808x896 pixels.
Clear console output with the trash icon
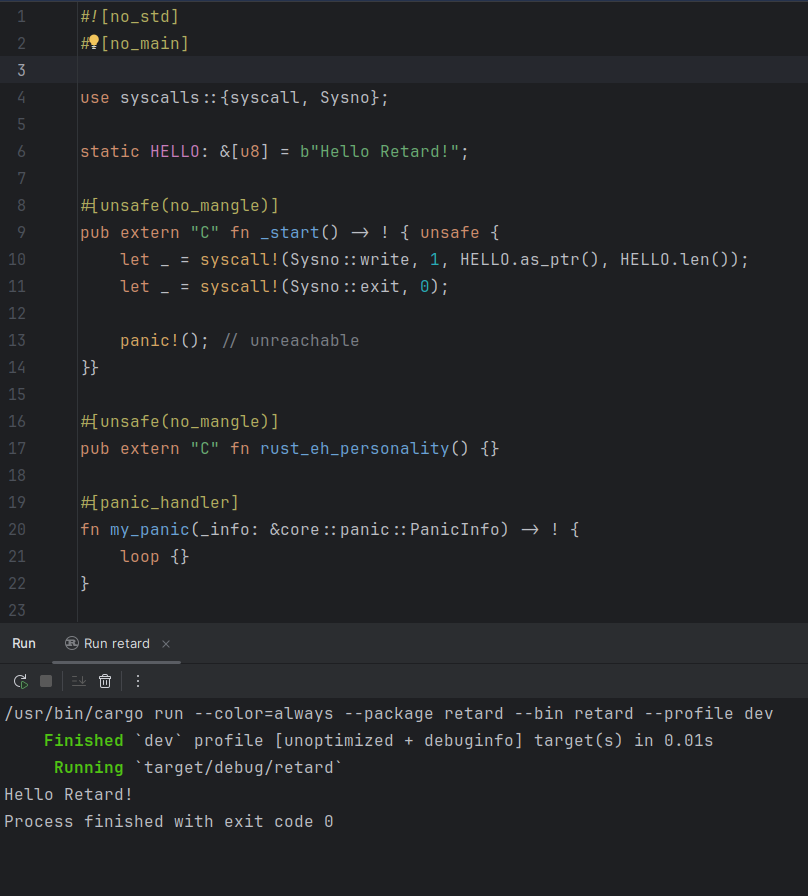tap(105, 681)
